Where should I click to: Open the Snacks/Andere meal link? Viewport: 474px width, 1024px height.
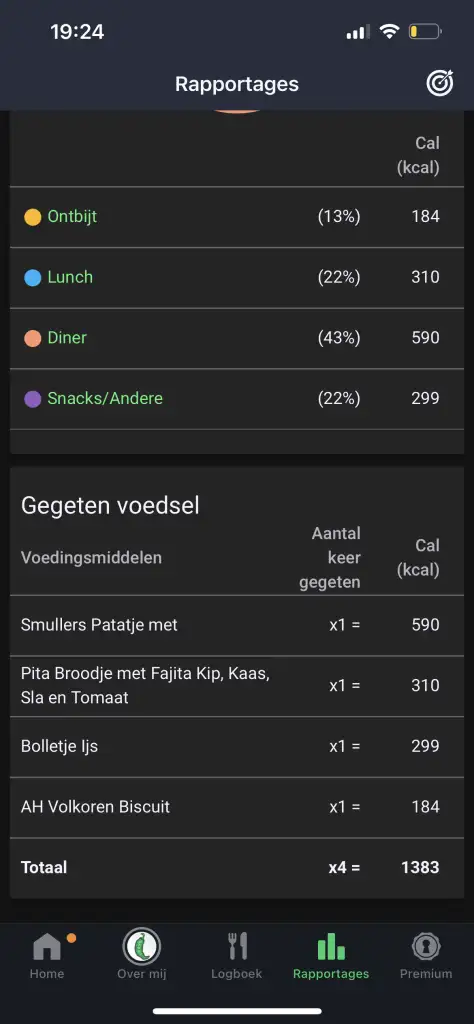[105, 398]
